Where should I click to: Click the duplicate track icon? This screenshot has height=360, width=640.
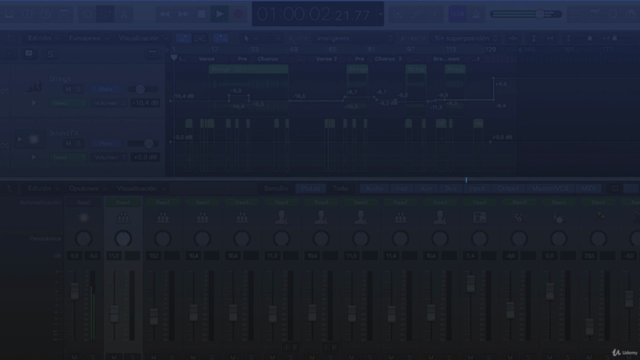tap(29, 54)
